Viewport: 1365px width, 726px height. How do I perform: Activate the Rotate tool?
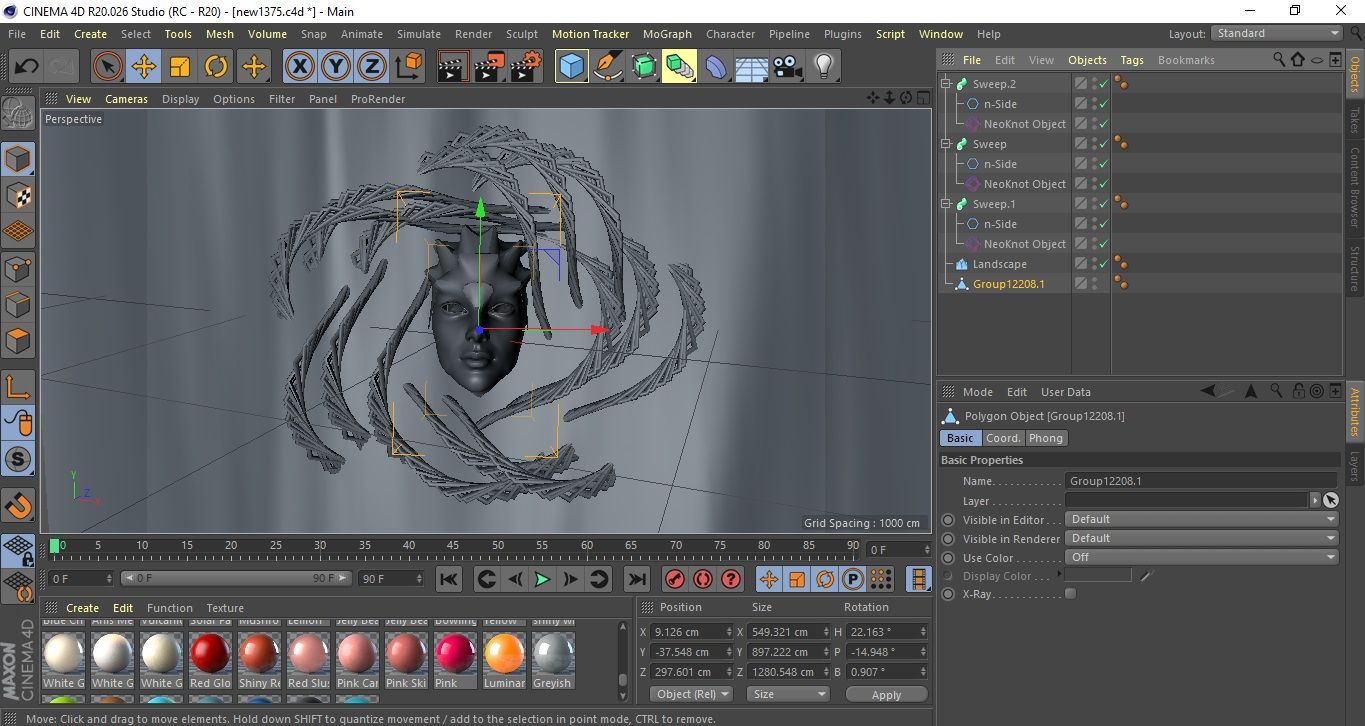[216, 67]
